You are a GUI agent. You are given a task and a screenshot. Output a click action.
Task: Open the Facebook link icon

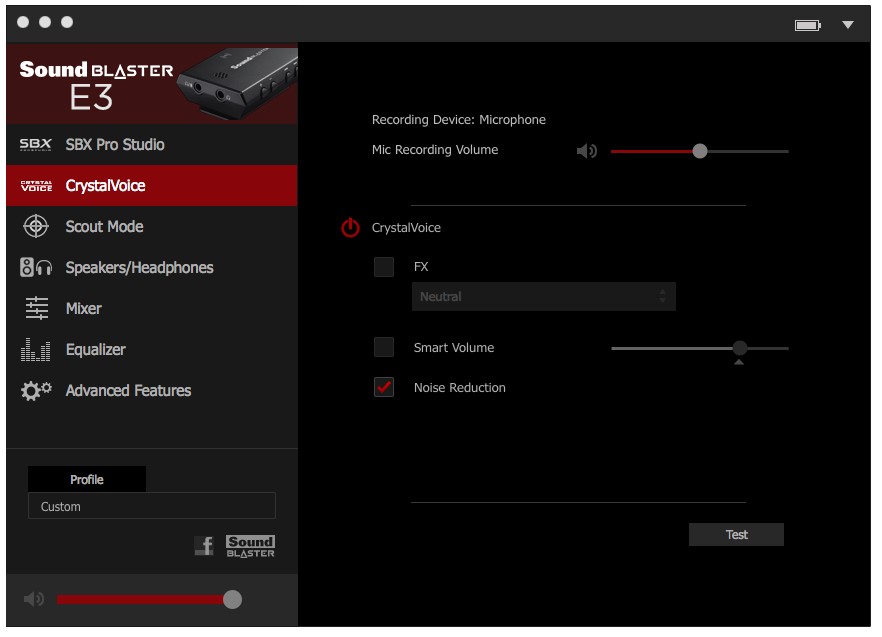coord(204,546)
